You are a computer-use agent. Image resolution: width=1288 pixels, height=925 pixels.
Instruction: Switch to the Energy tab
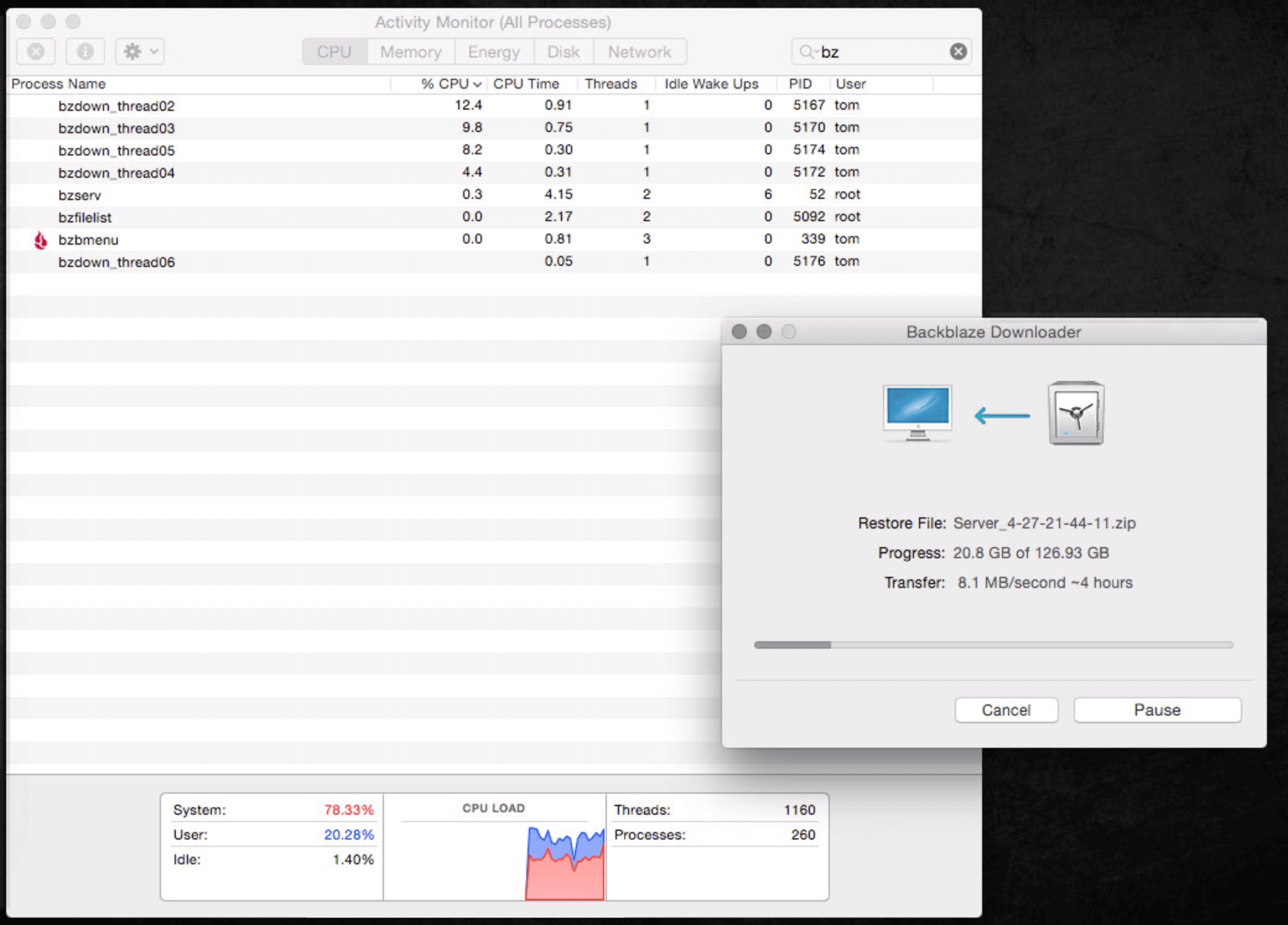pyautogui.click(x=494, y=51)
